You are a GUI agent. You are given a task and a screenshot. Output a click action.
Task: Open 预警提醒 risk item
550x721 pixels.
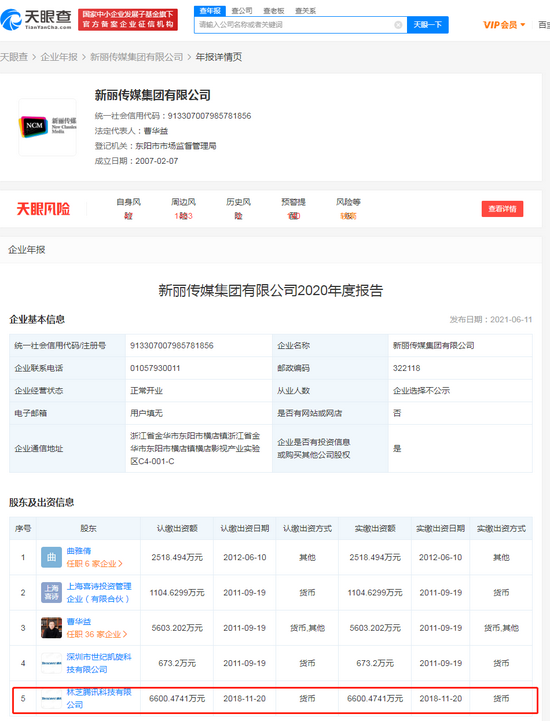click(293, 209)
